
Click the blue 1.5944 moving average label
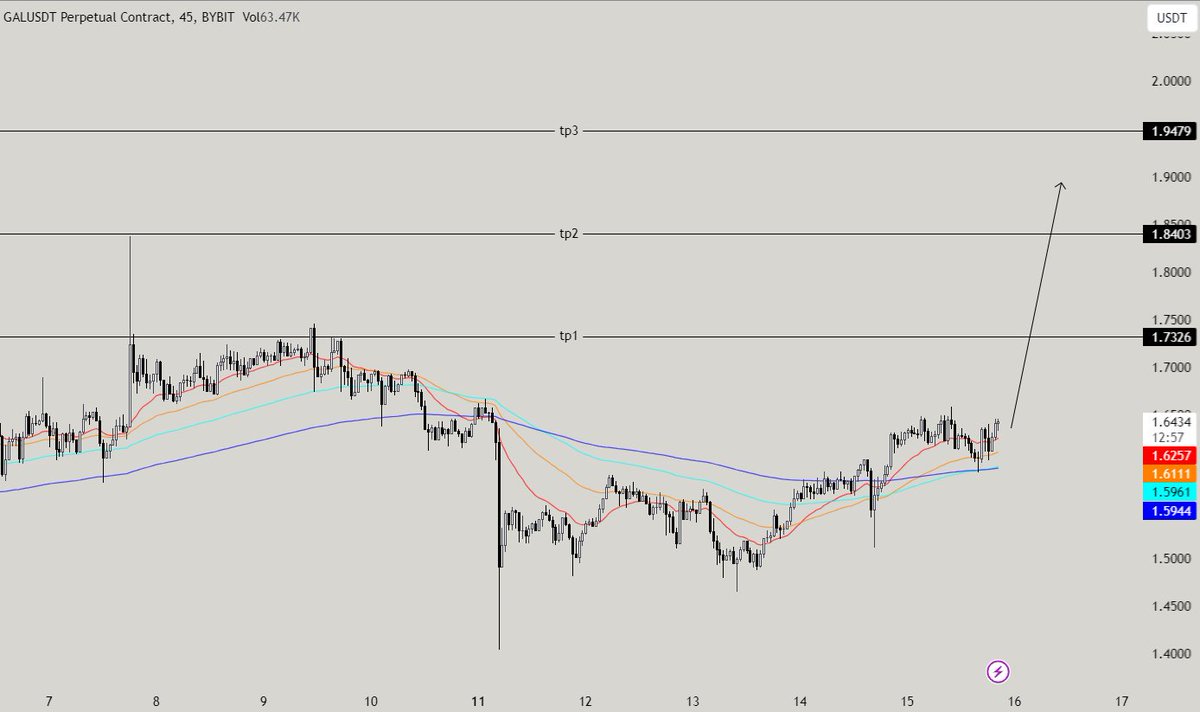[1170, 511]
